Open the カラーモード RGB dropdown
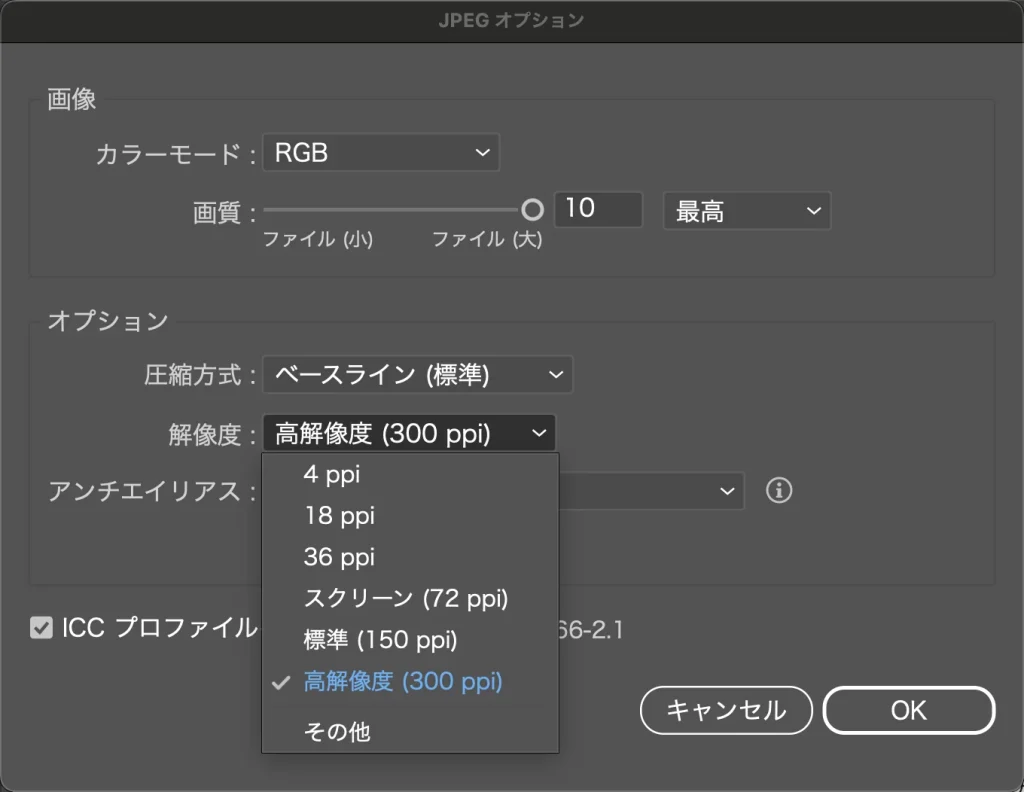Screen dimensions: 1024x792 coord(381,153)
